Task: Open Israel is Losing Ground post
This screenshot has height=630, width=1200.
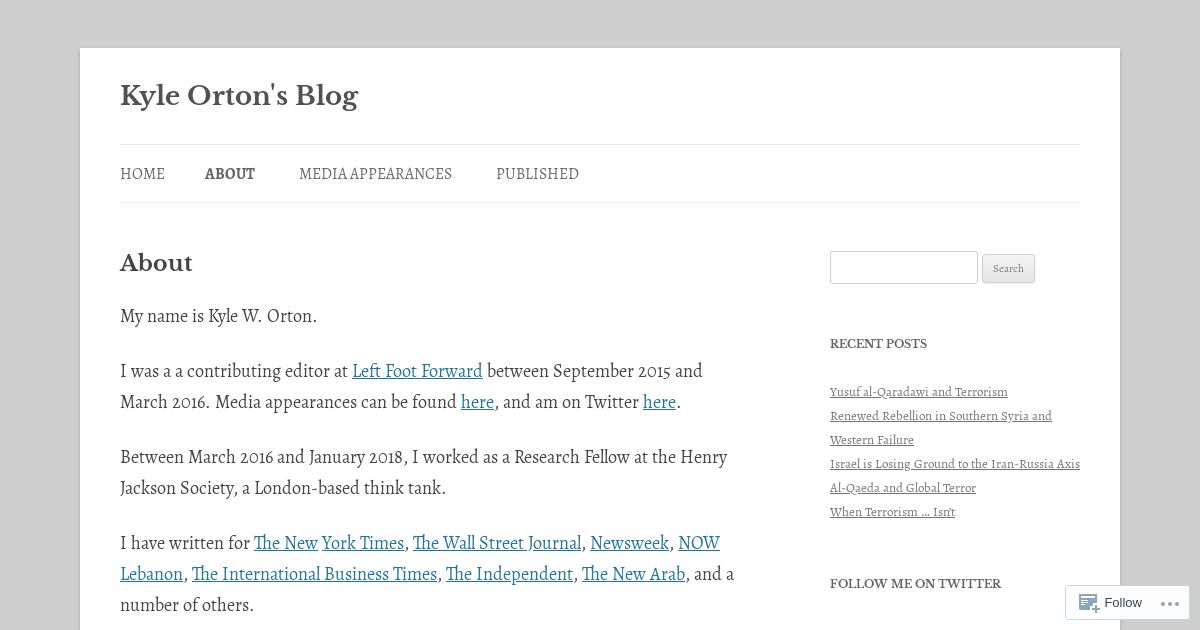Action: point(955,464)
